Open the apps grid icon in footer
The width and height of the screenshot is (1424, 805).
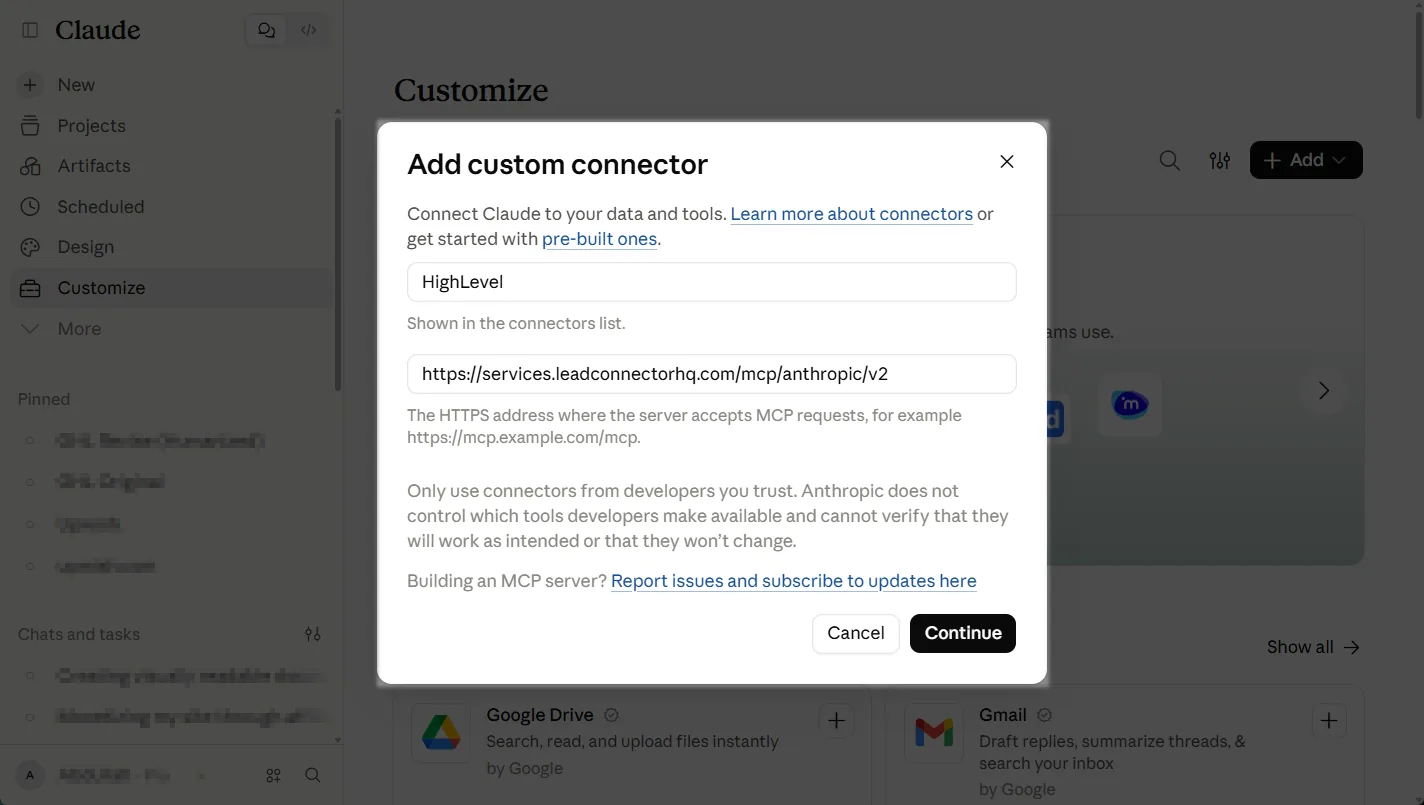pyautogui.click(x=273, y=775)
